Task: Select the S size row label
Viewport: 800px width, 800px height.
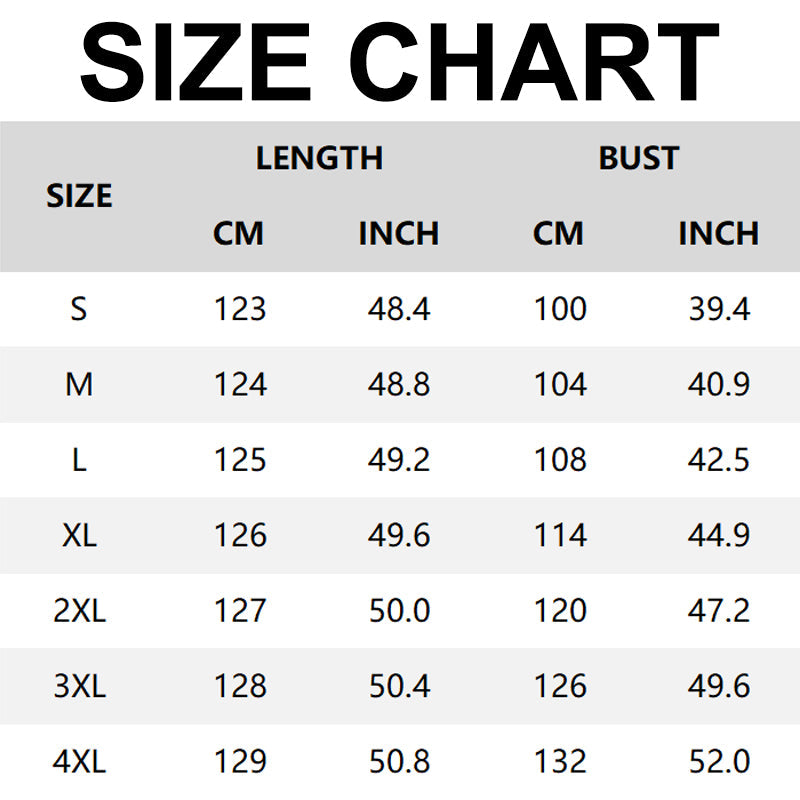Action: click(79, 309)
